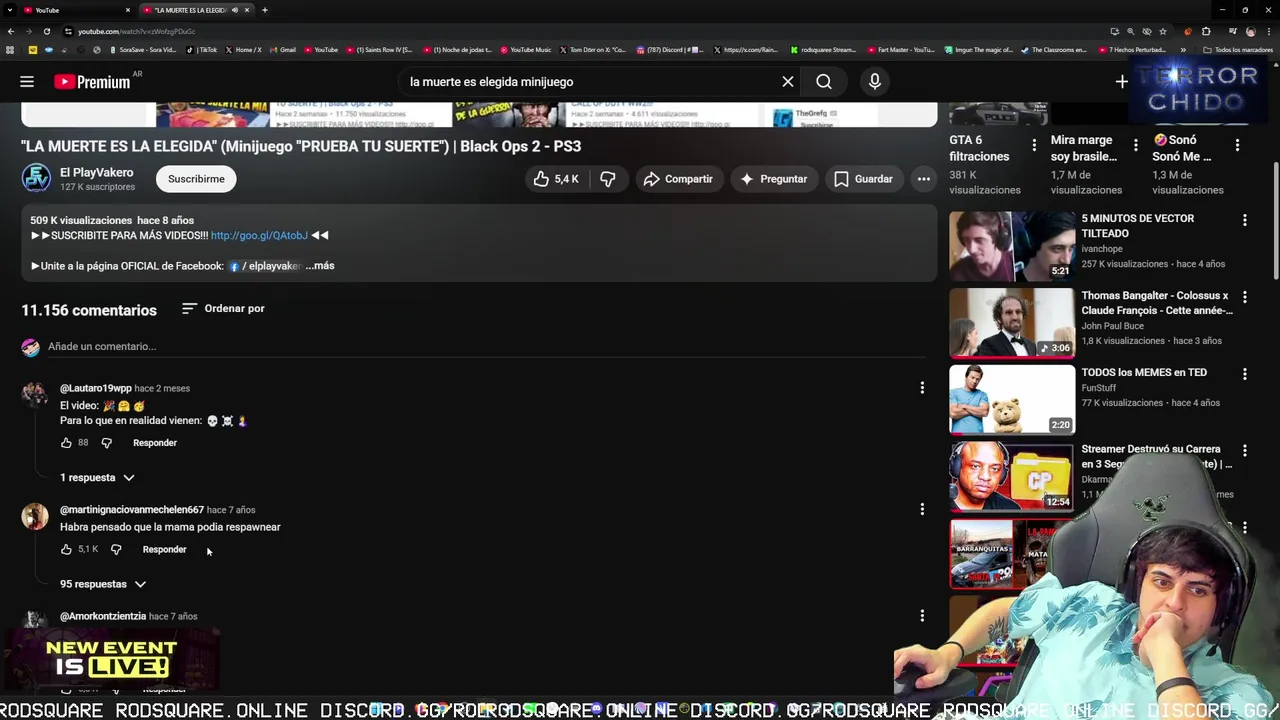Open @Amorkontzientzia profile link
This screenshot has height=720, width=1280.
click(x=103, y=616)
